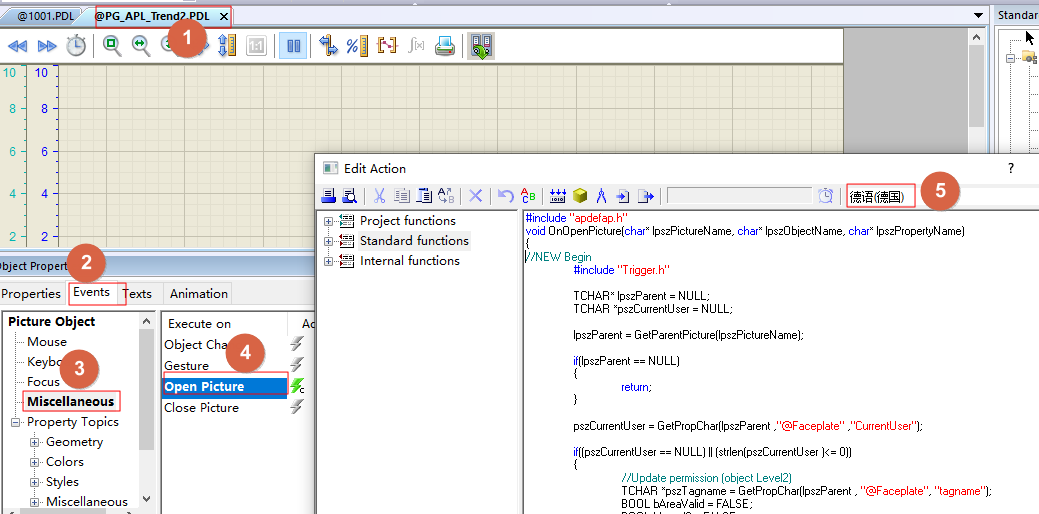Toggle the pause/start trend update button
This screenshot has height=514, width=1039.
tap(293, 46)
